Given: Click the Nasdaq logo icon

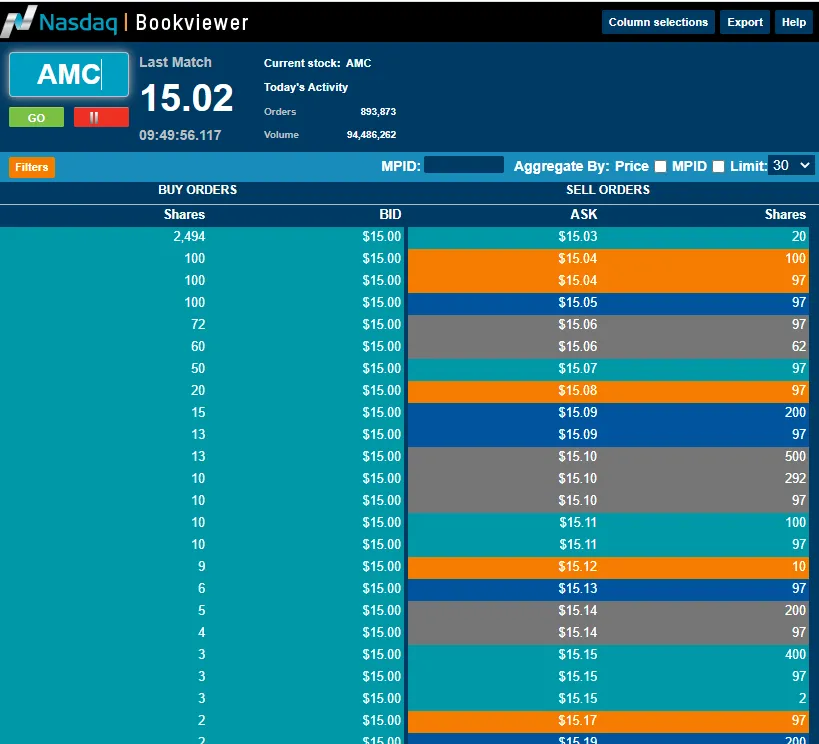Looking at the screenshot, I should coord(19,21).
